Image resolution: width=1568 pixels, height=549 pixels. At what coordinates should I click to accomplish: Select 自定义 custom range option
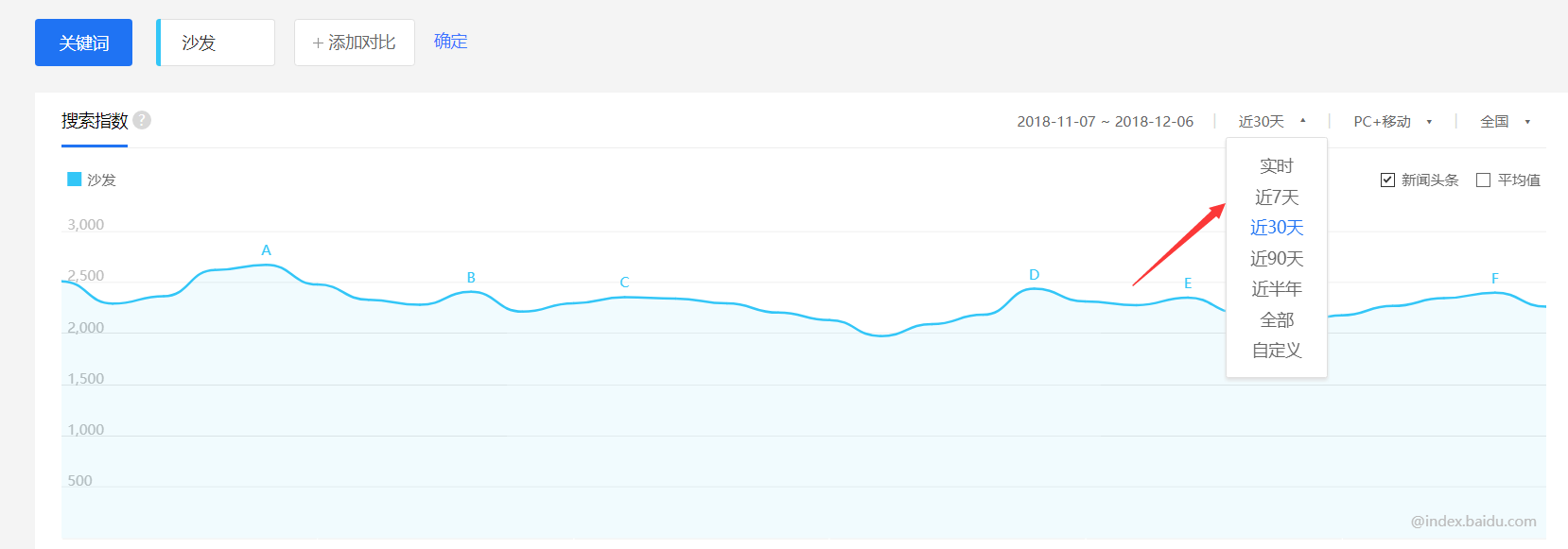click(x=1277, y=351)
